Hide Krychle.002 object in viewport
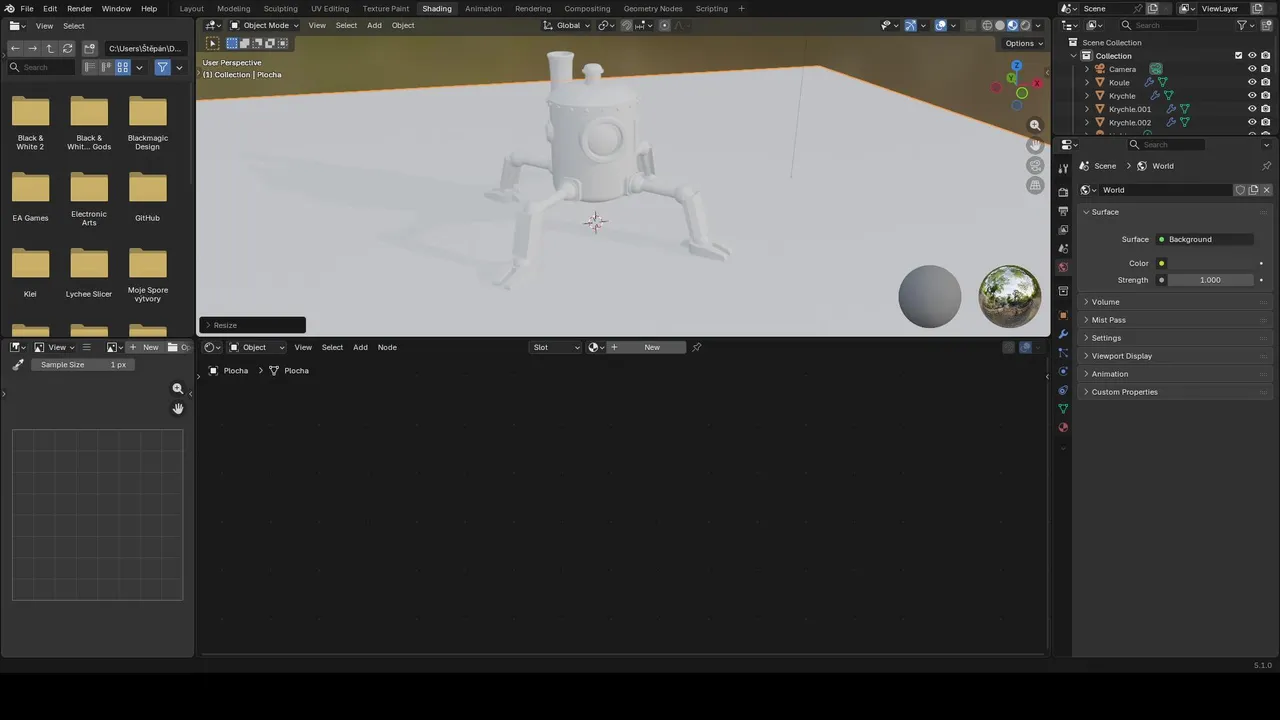This screenshot has width=1280, height=720. click(x=1252, y=122)
